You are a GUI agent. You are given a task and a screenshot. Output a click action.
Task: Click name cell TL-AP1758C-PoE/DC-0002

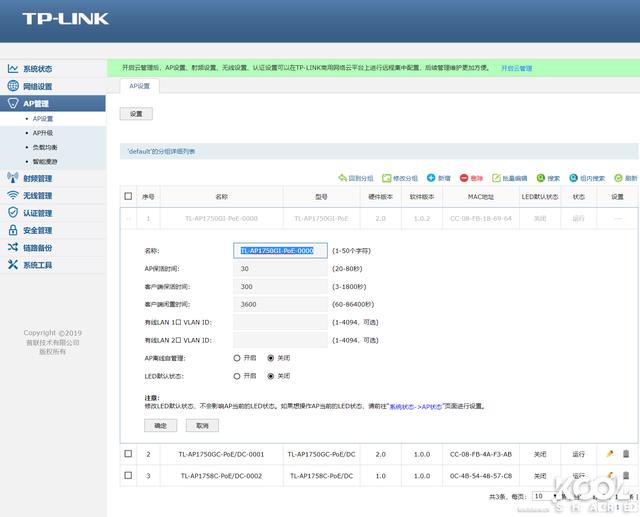(x=221, y=476)
